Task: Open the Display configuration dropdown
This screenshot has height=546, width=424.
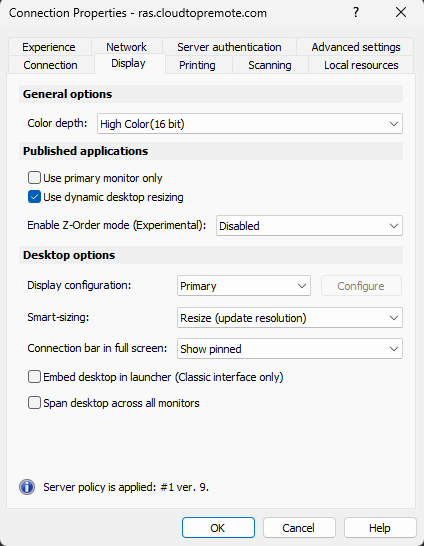Action: point(244,286)
